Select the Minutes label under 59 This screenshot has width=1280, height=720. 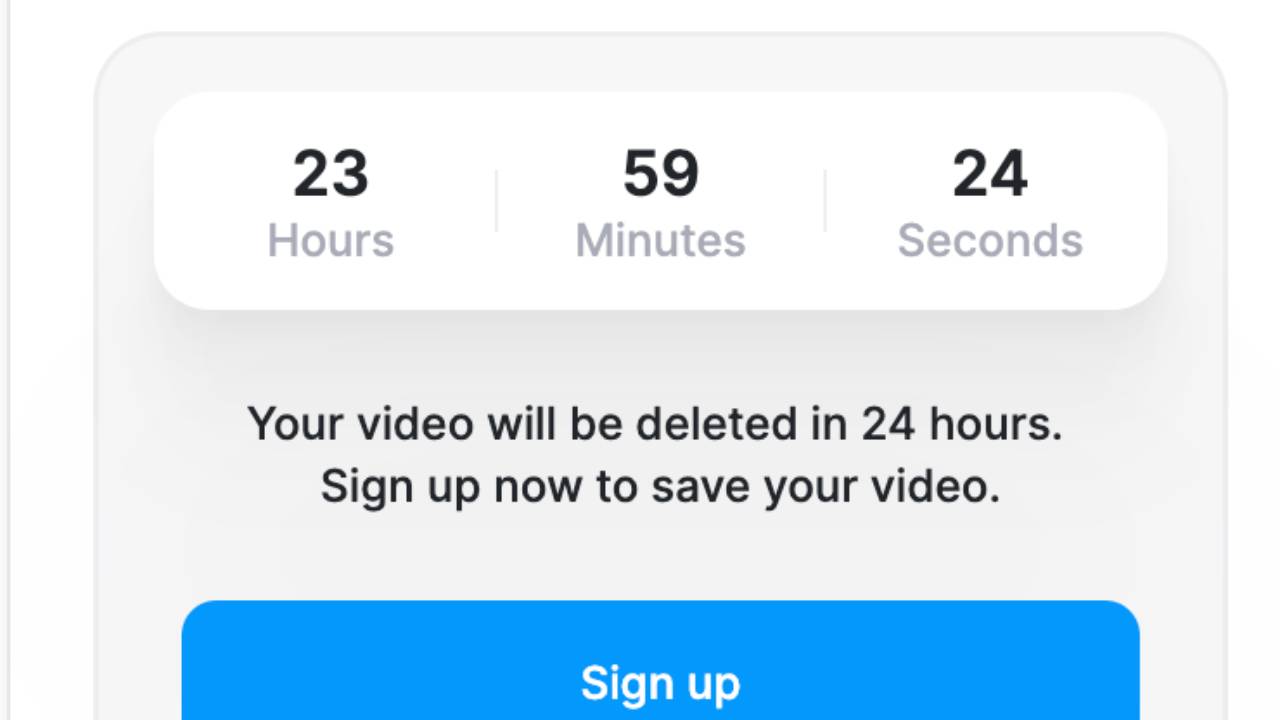[x=660, y=241]
